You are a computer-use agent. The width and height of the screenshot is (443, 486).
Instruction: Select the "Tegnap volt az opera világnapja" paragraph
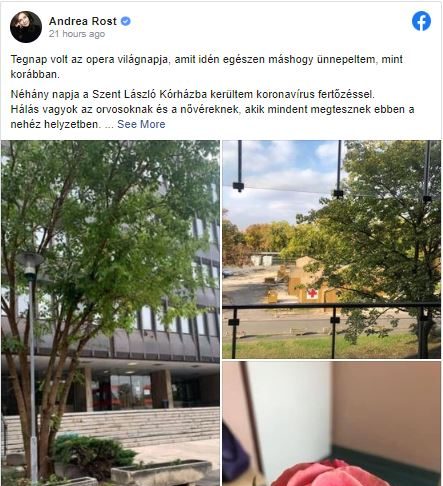207,67
